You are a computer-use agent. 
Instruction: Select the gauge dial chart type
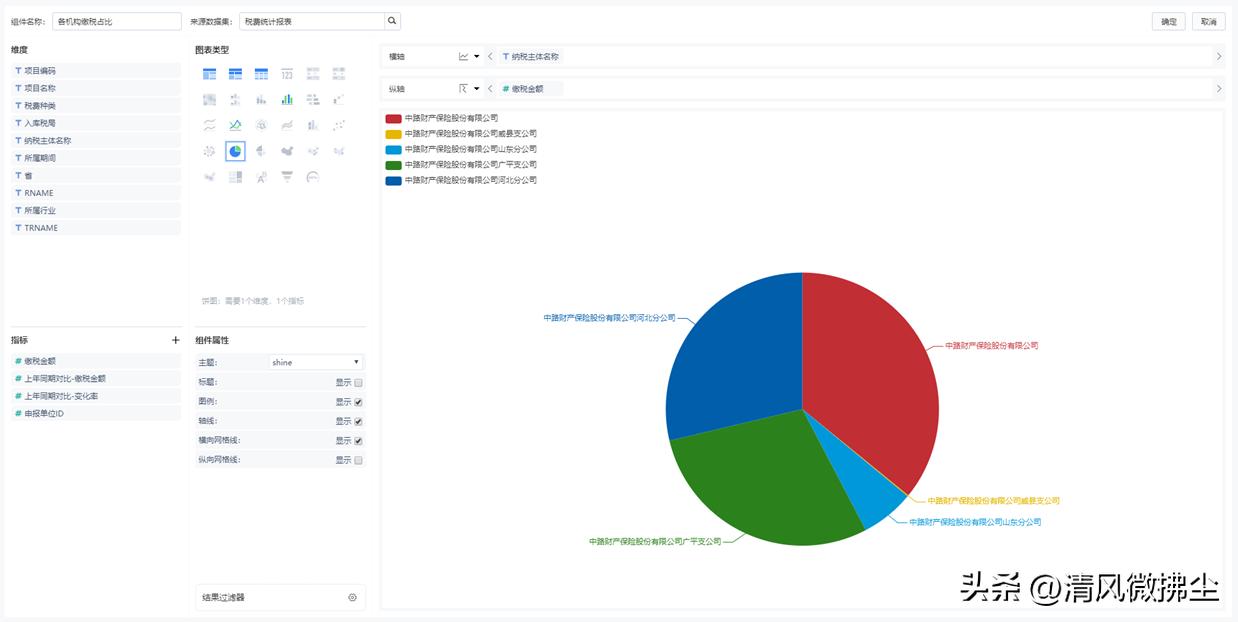(x=313, y=177)
